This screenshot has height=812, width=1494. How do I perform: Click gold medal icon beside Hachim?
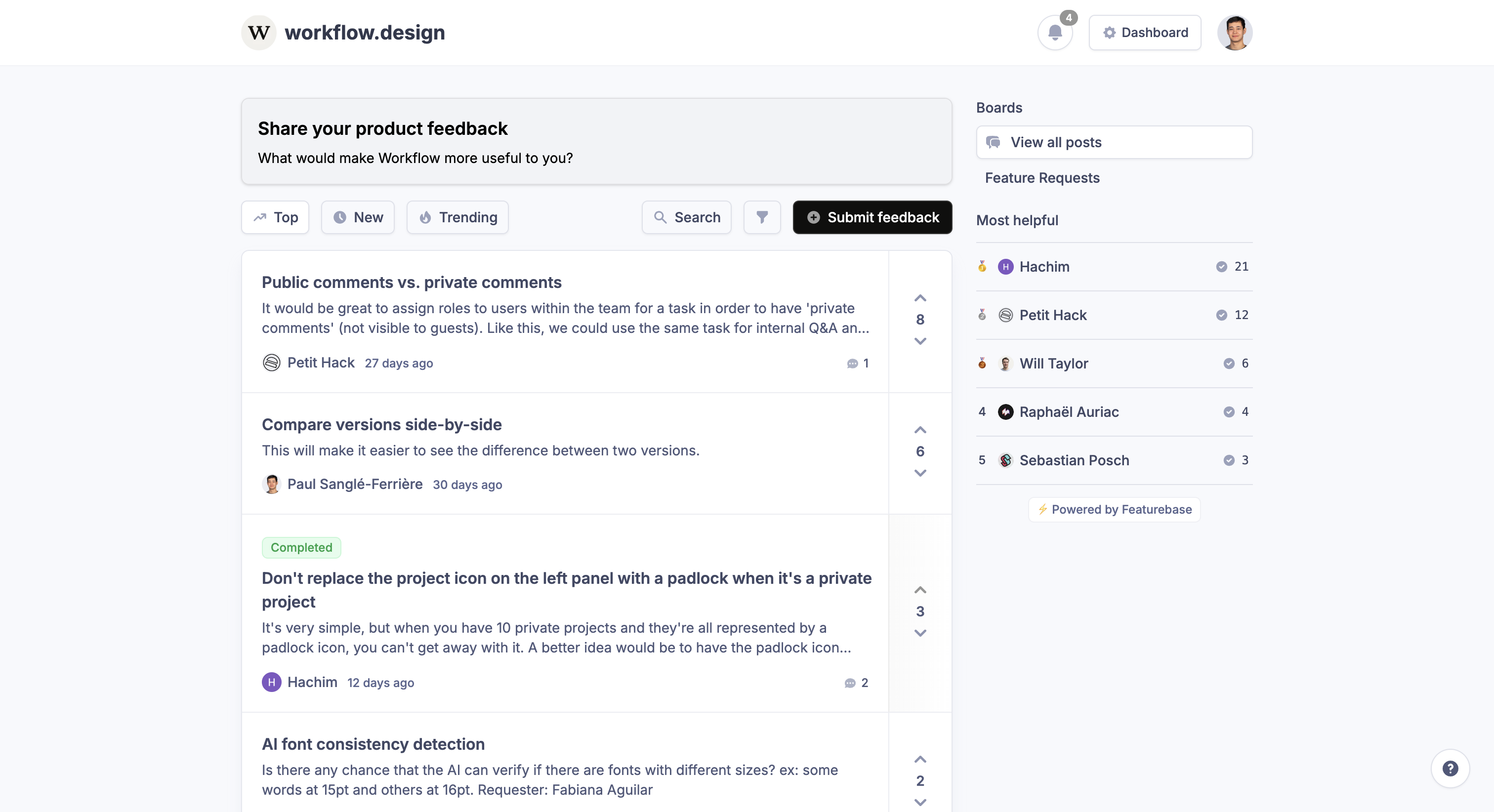point(982,266)
